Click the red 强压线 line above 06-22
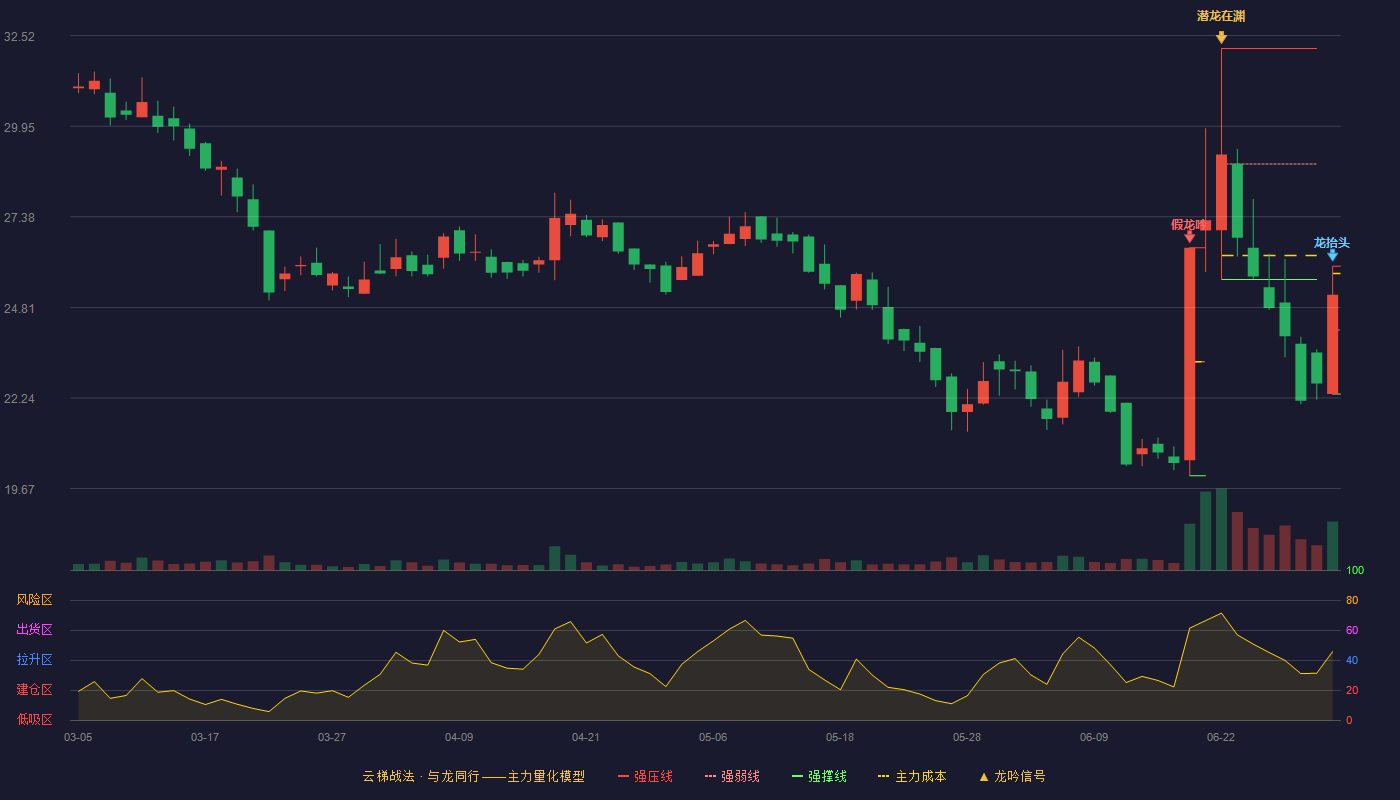1400x800 pixels. (x=1269, y=48)
